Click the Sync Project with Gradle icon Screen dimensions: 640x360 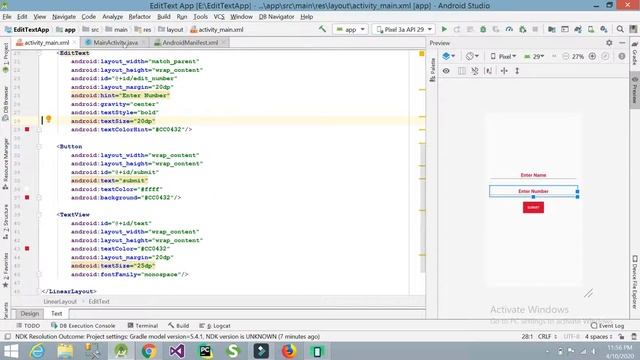(x=578, y=29)
